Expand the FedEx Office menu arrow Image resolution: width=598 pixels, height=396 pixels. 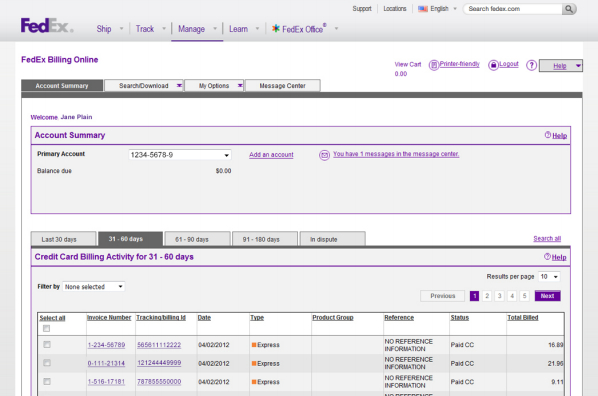[x=336, y=29]
